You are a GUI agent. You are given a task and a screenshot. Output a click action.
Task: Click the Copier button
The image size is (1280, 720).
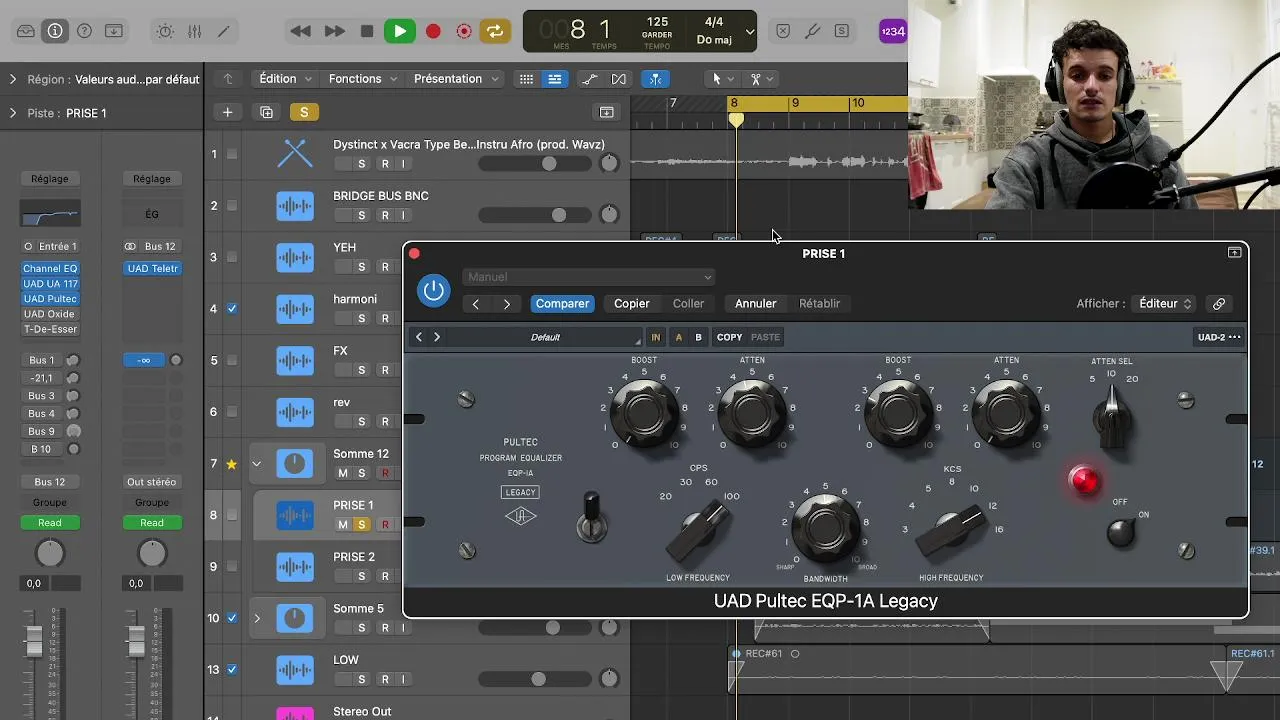coord(631,304)
